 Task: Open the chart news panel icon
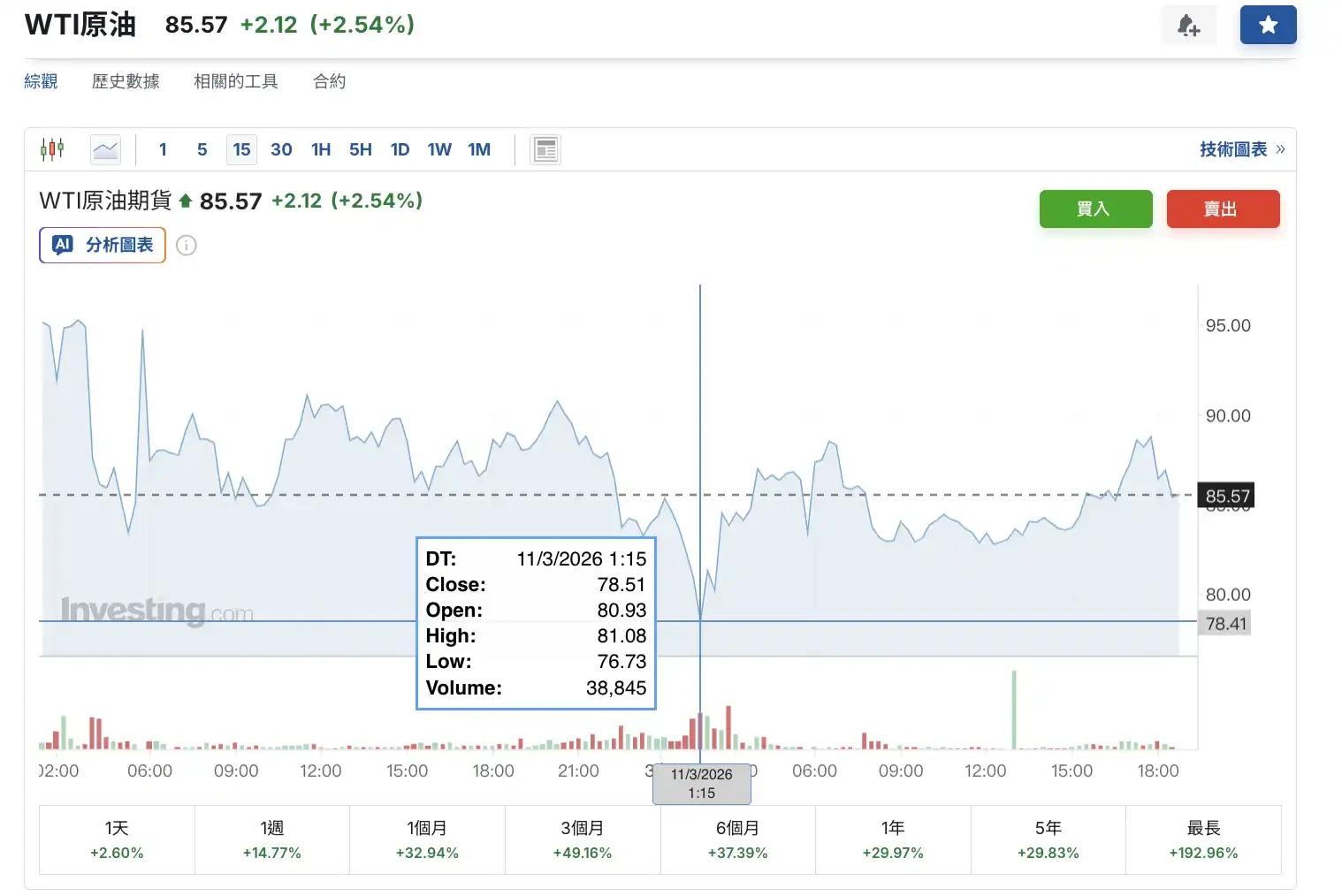tap(545, 148)
